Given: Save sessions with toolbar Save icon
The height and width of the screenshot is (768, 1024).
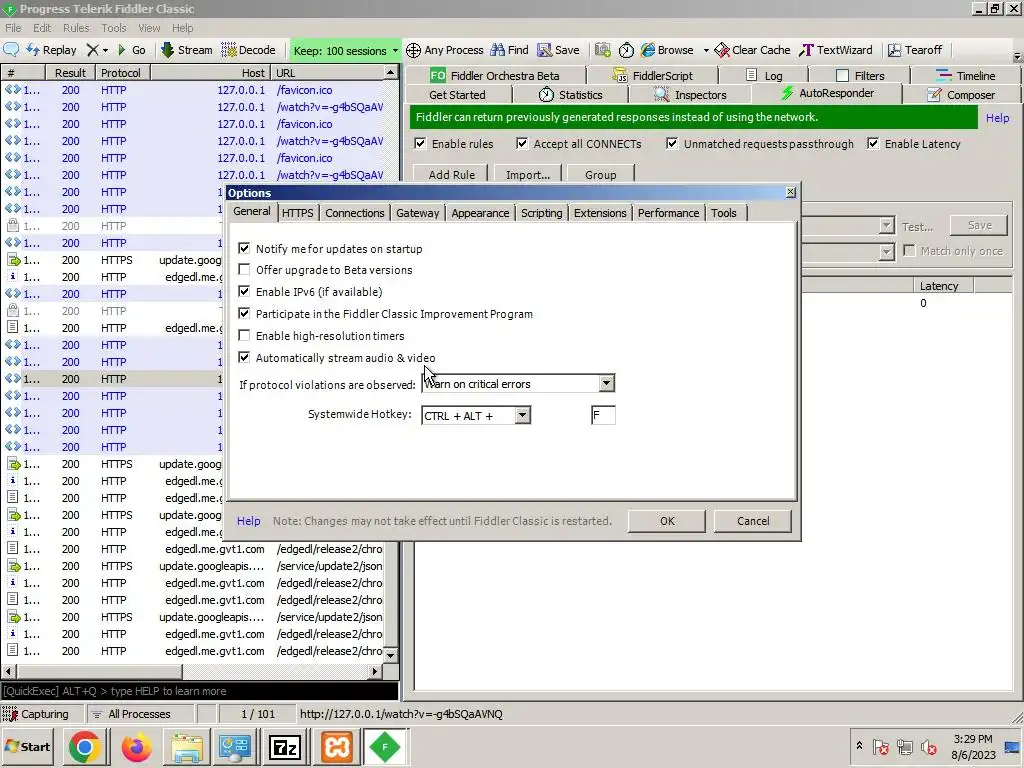Looking at the screenshot, I should coord(558,50).
